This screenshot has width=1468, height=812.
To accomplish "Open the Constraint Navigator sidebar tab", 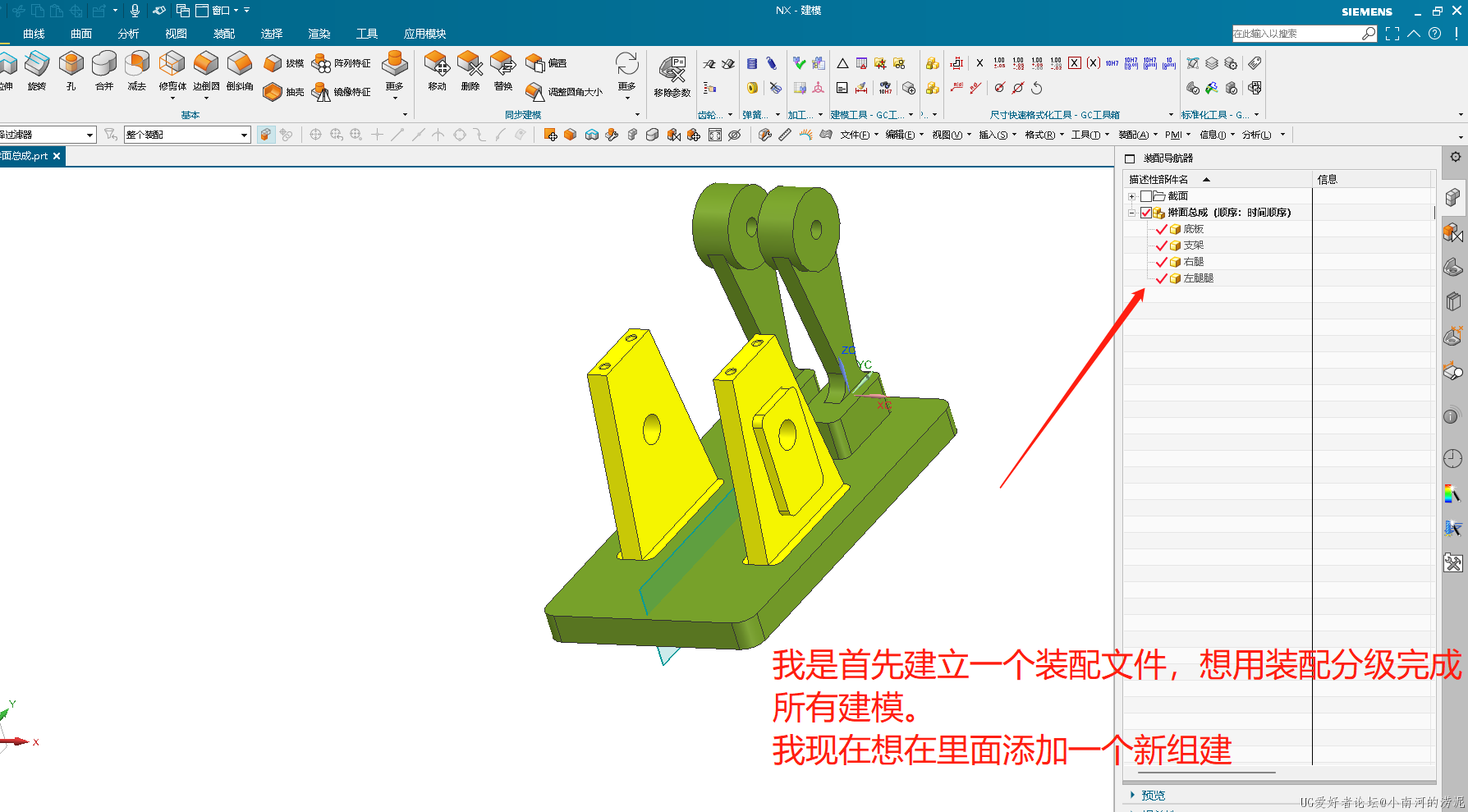I will click(x=1453, y=233).
